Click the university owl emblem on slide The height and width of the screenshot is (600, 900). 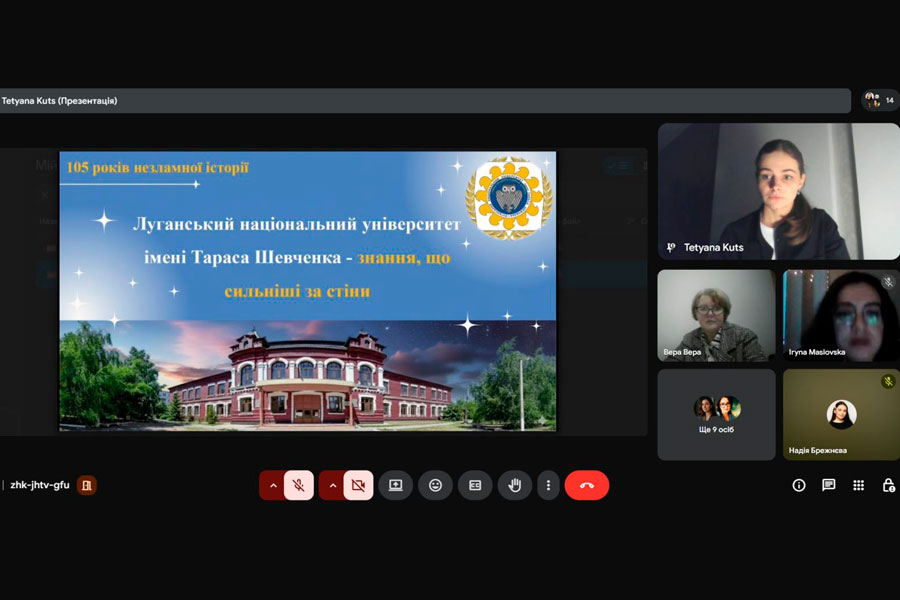(509, 198)
